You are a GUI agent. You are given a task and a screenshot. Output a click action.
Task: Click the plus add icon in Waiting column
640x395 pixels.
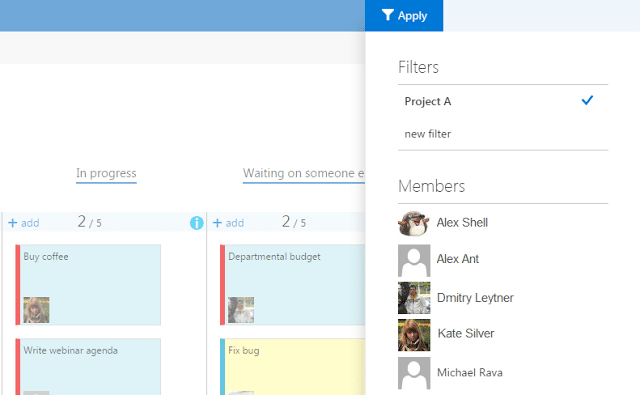[x=217, y=223]
